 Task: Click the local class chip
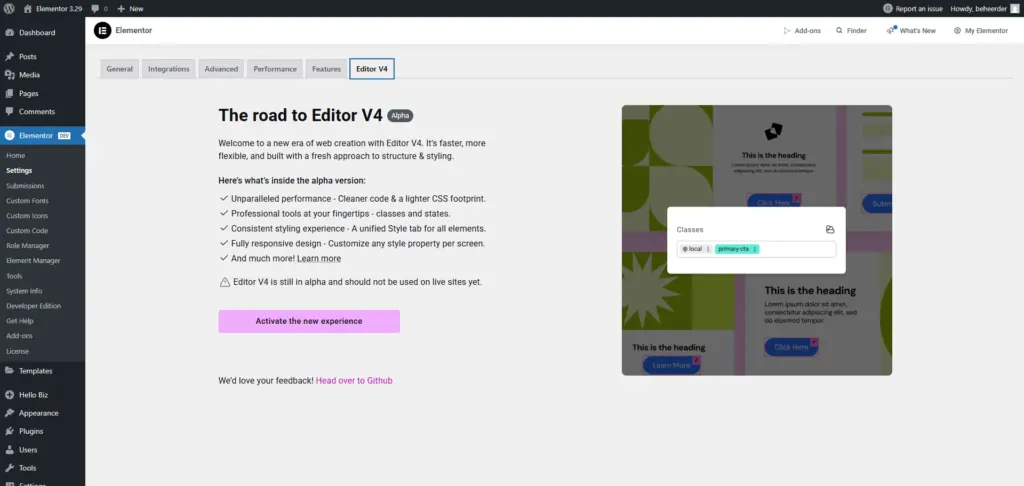696,249
